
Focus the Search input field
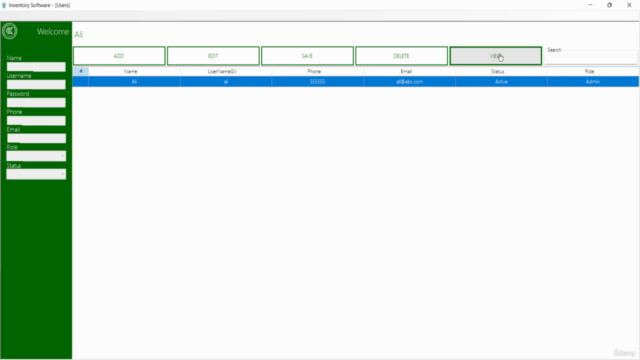[x=591, y=58]
